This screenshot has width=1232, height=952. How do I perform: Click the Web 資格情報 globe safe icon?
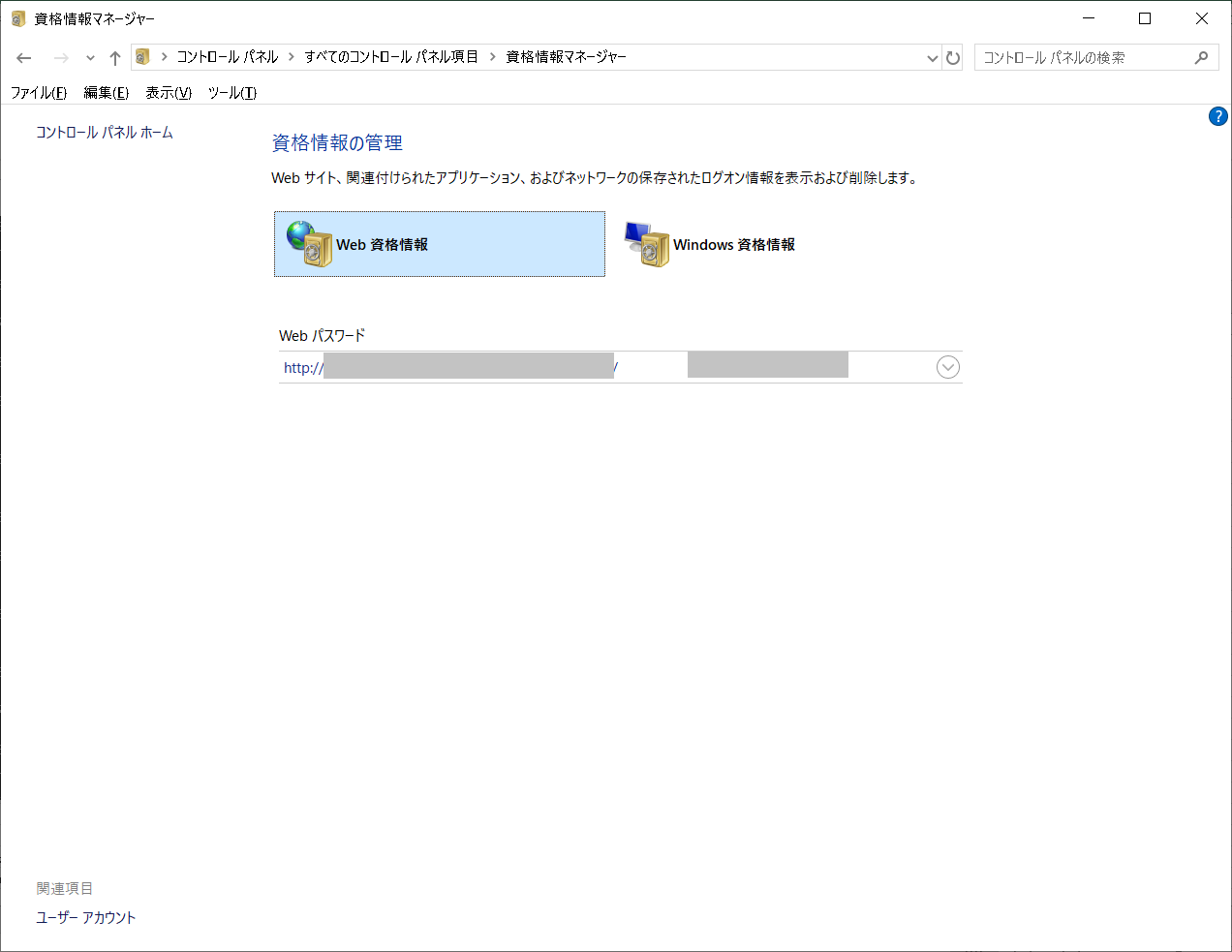pyautogui.click(x=309, y=243)
